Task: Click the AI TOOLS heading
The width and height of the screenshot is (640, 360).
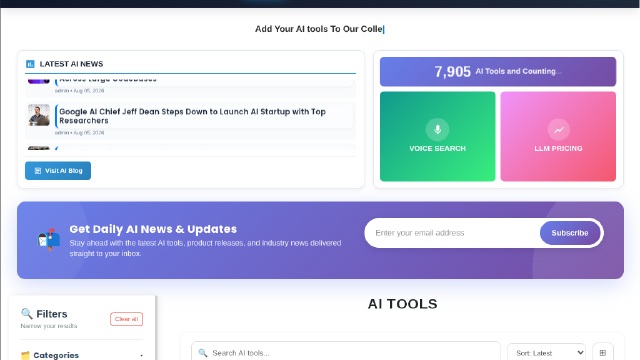Action: (402, 304)
